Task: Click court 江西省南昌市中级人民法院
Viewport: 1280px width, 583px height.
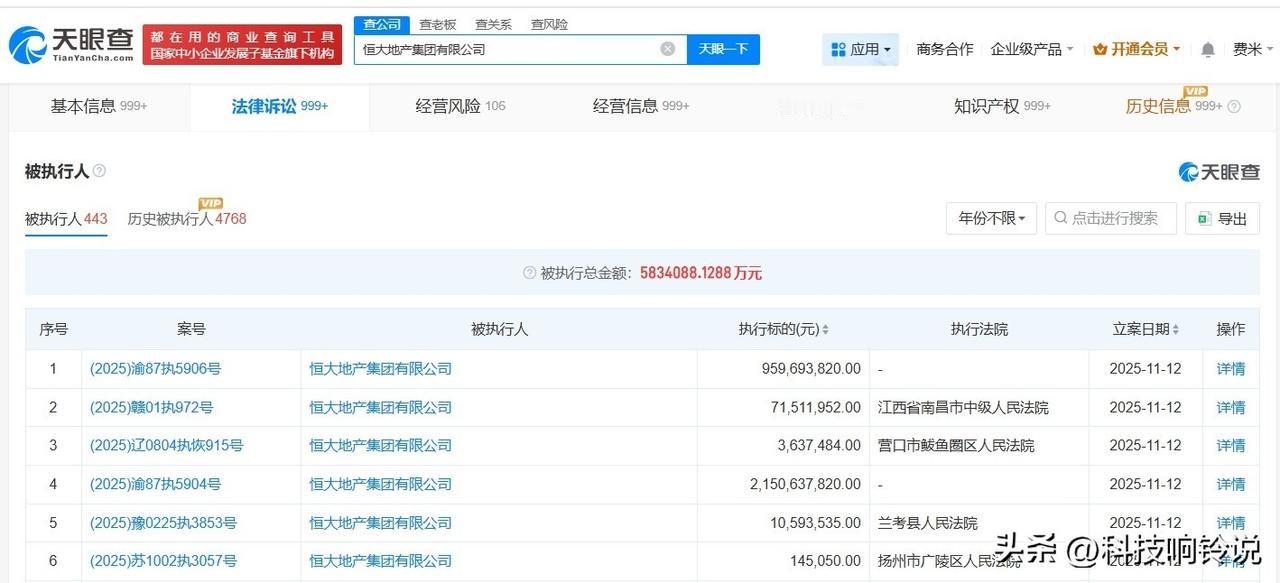Action: tap(963, 407)
